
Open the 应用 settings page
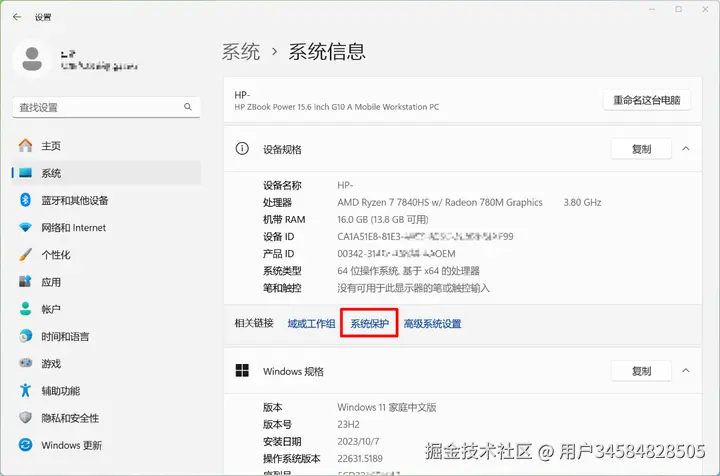point(106,282)
